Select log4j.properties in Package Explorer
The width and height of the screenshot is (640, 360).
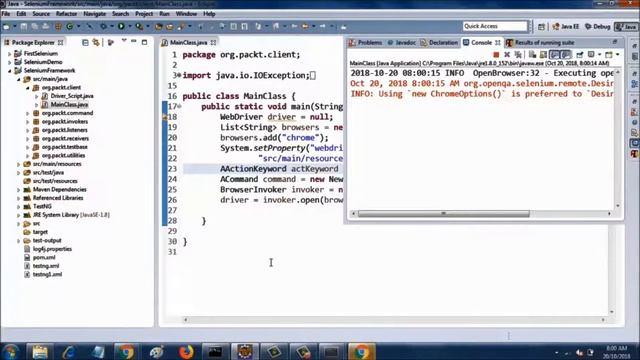52,249
